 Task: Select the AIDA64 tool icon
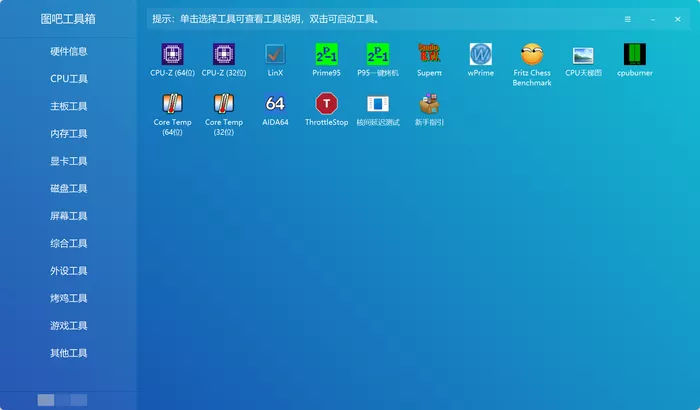pyautogui.click(x=275, y=104)
